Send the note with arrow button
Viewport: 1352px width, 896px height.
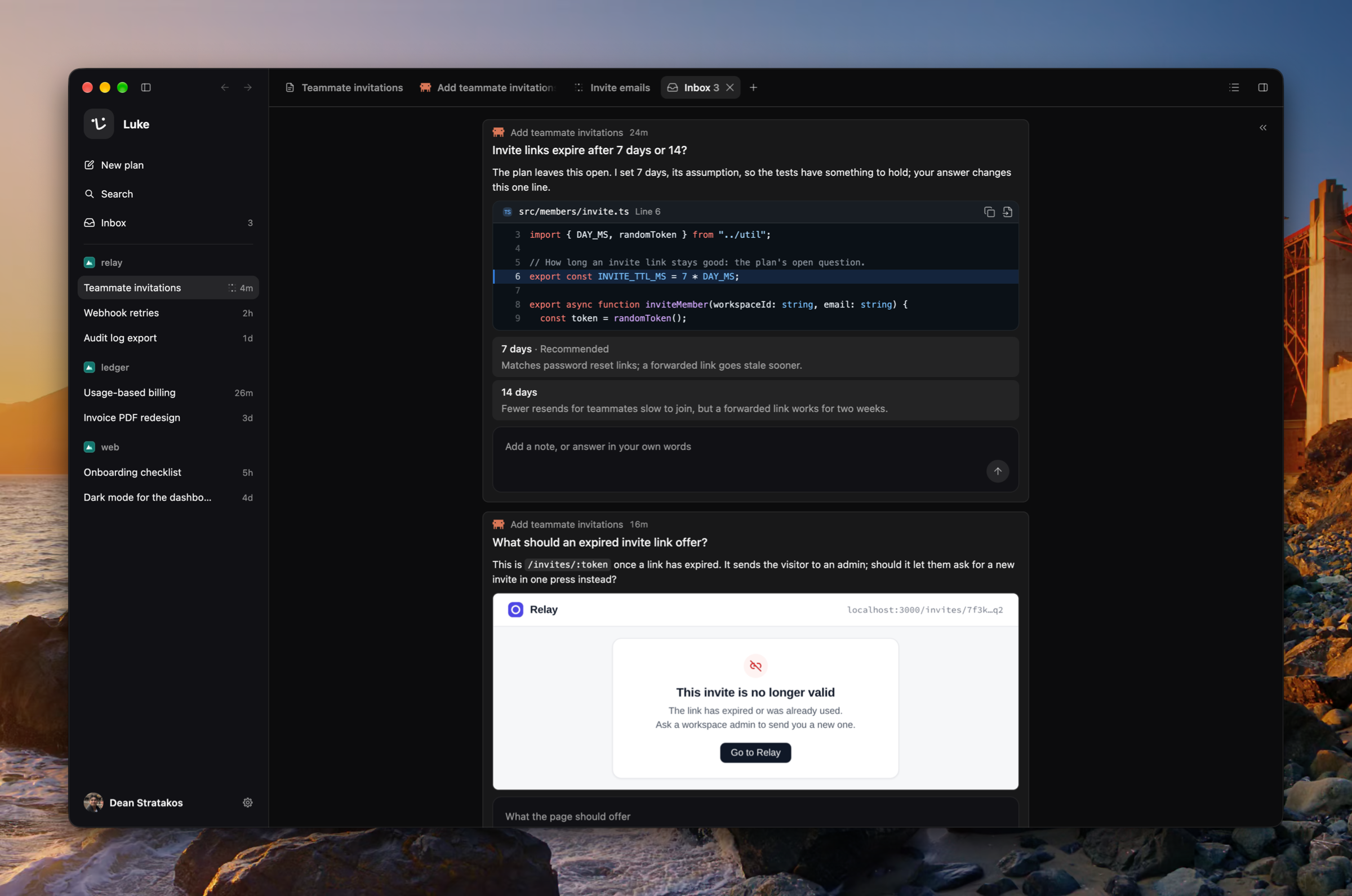tap(997, 471)
